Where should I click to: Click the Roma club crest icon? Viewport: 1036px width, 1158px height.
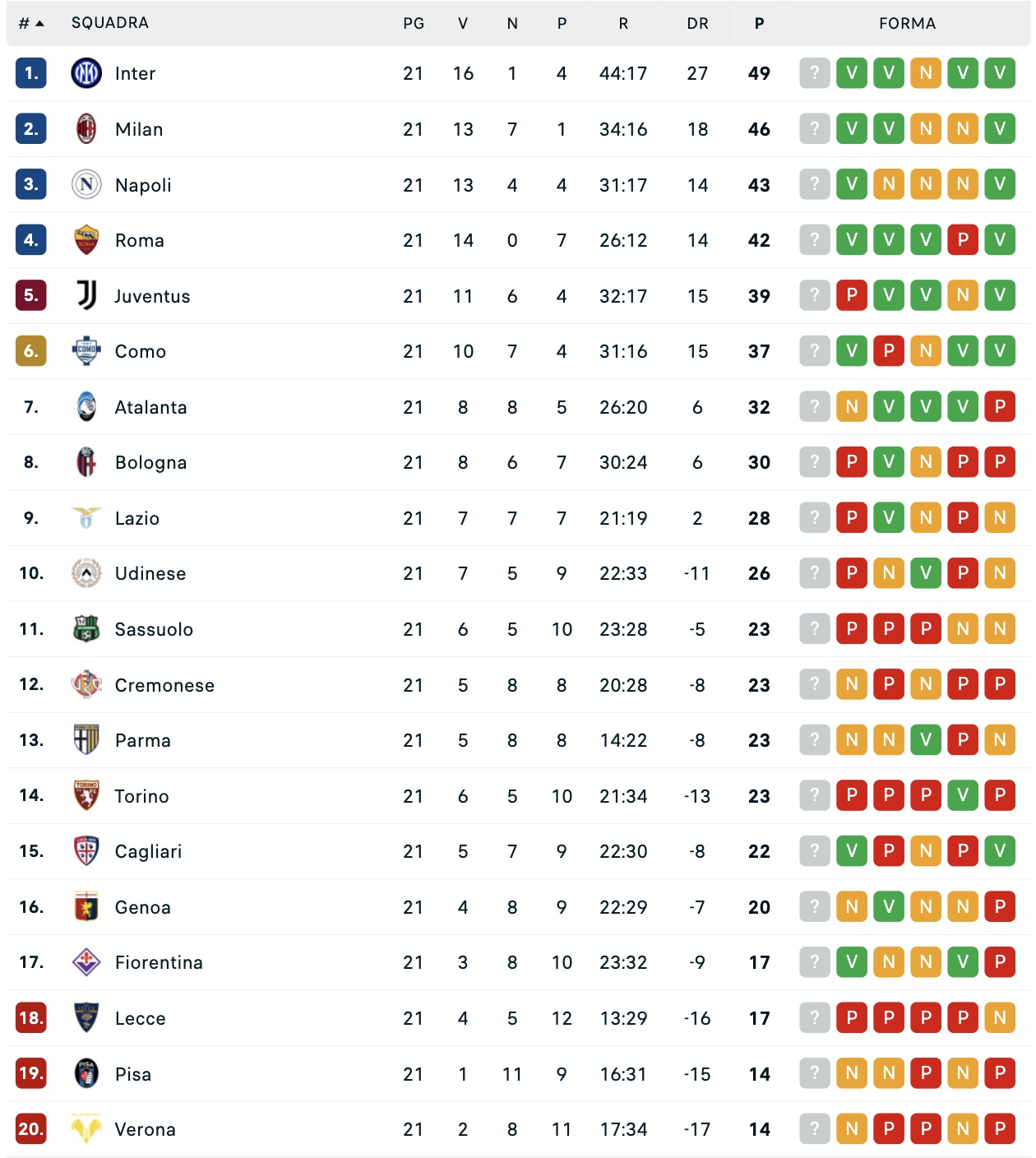coord(86,240)
